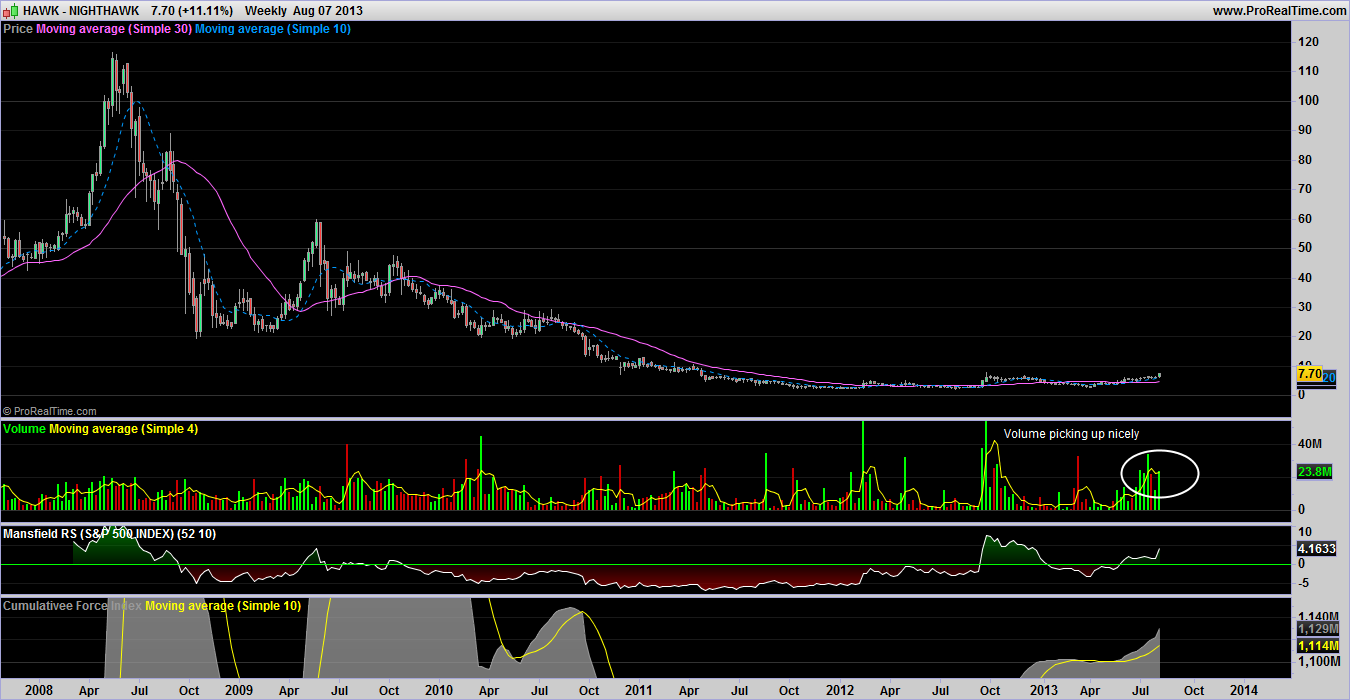This screenshot has height=700, width=1350.
Task: Click the 2013 marker on time axis
Action: (1043, 690)
